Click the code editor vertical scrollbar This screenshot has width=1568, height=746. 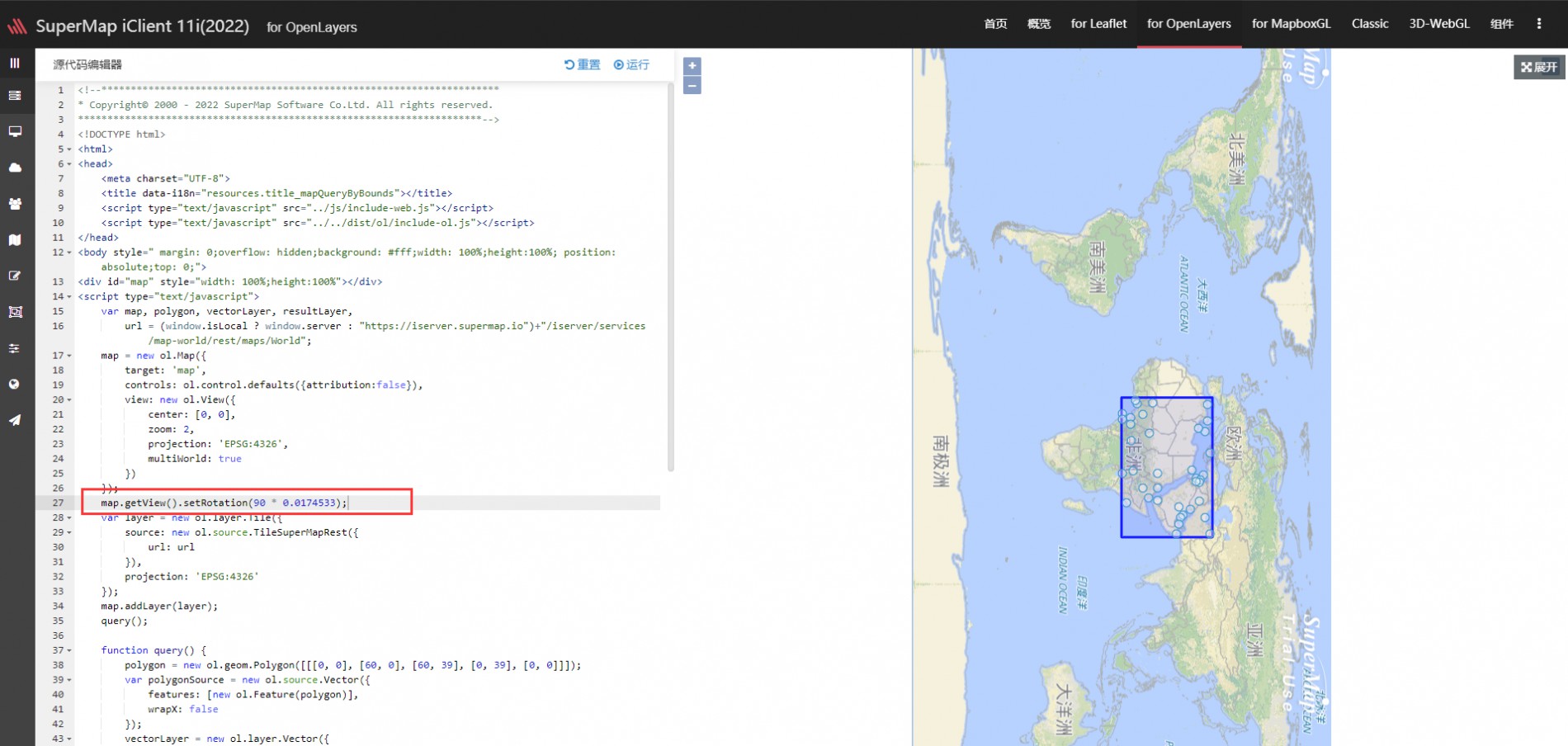pyautogui.click(x=671, y=277)
